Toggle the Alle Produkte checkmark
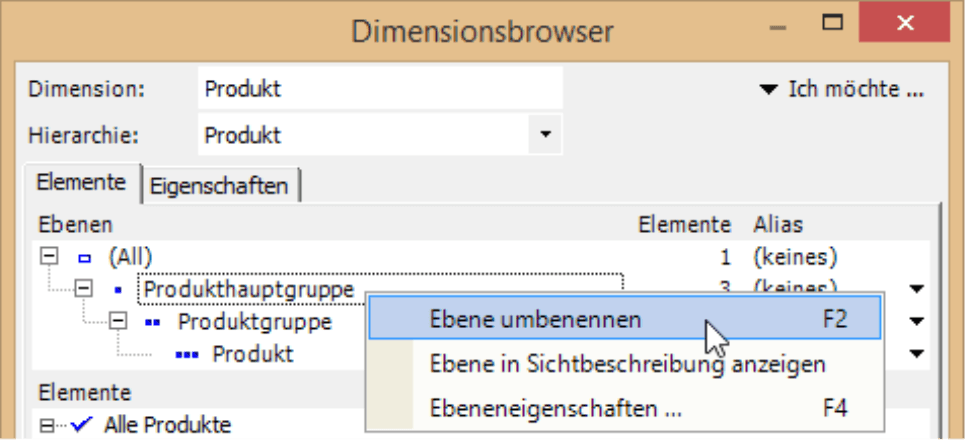This screenshot has width=966, height=440. [x=82, y=425]
